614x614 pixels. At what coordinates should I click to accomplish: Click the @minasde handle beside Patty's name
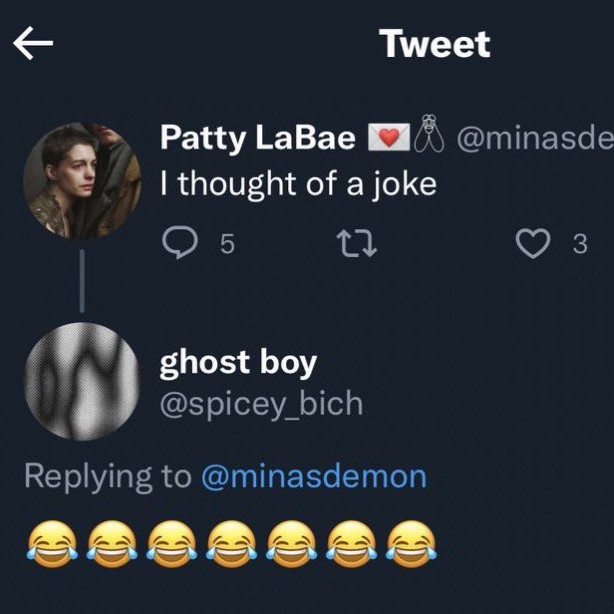pos(534,139)
